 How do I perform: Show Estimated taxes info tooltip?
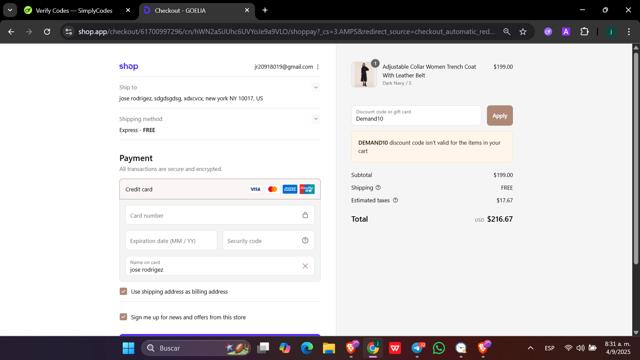click(395, 200)
